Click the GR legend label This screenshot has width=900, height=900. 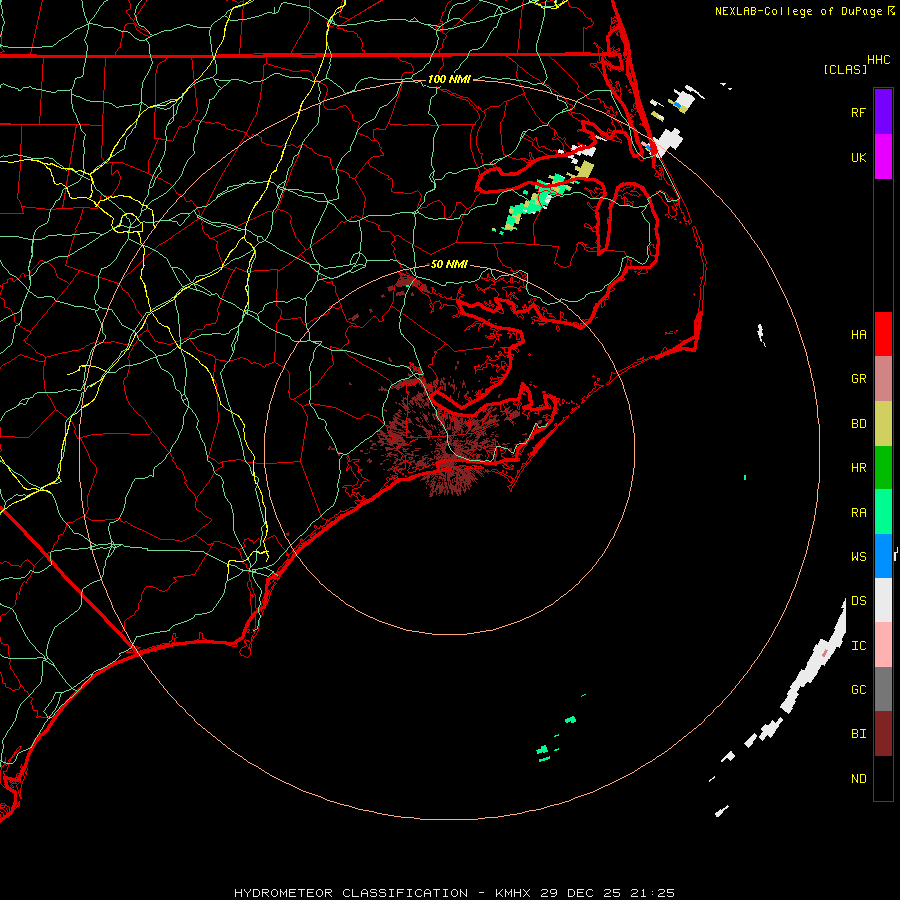(x=858, y=379)
